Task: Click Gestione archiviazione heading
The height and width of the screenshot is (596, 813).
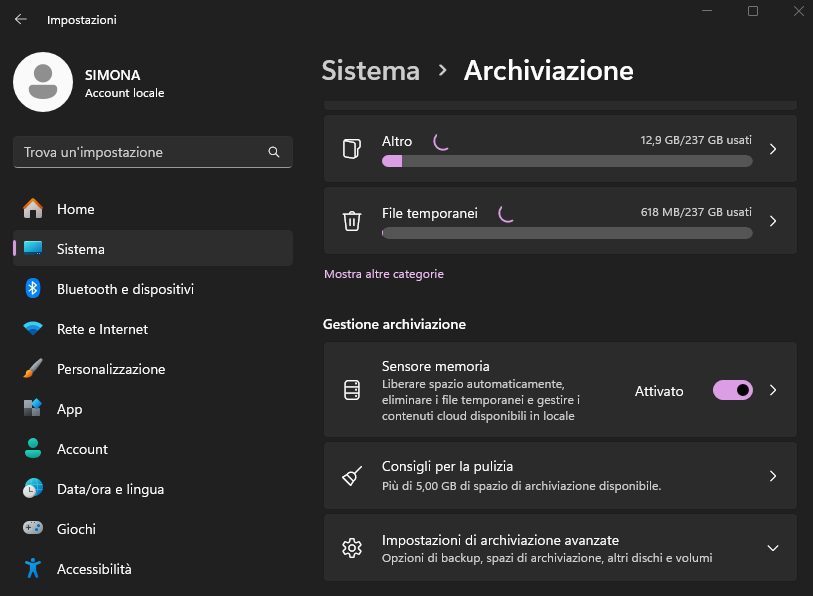Action: 394,324
